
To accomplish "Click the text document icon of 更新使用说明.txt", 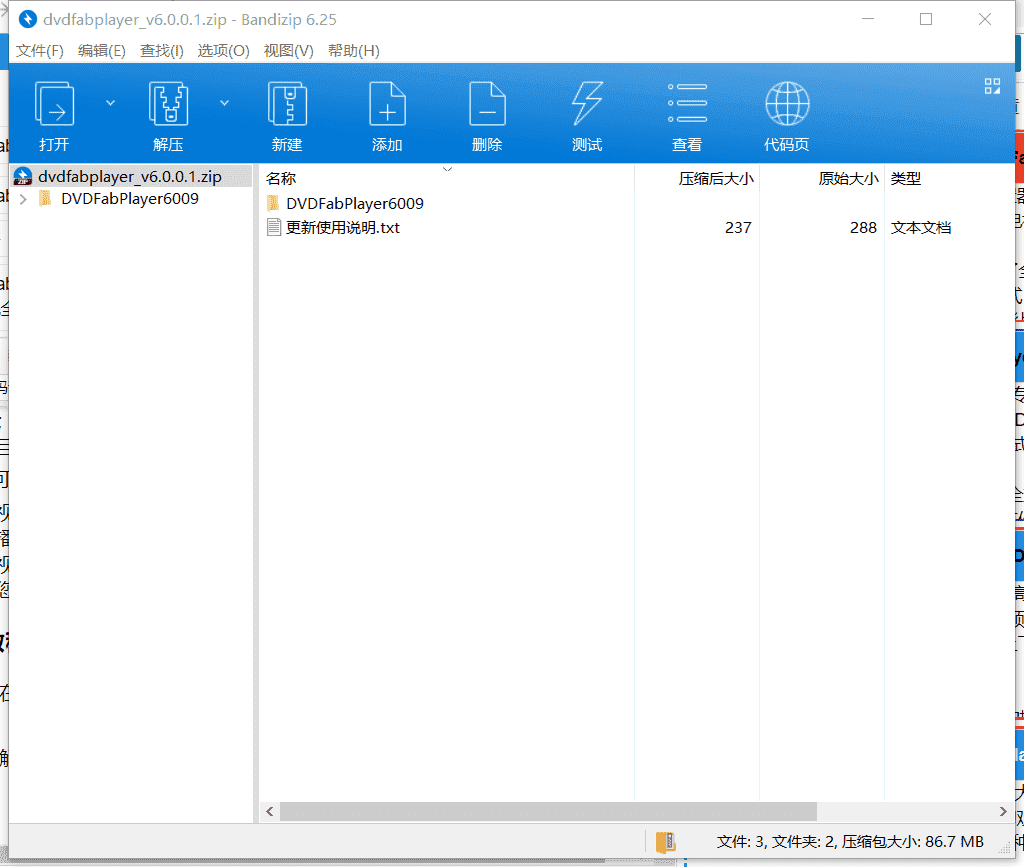I will (274, 227).
